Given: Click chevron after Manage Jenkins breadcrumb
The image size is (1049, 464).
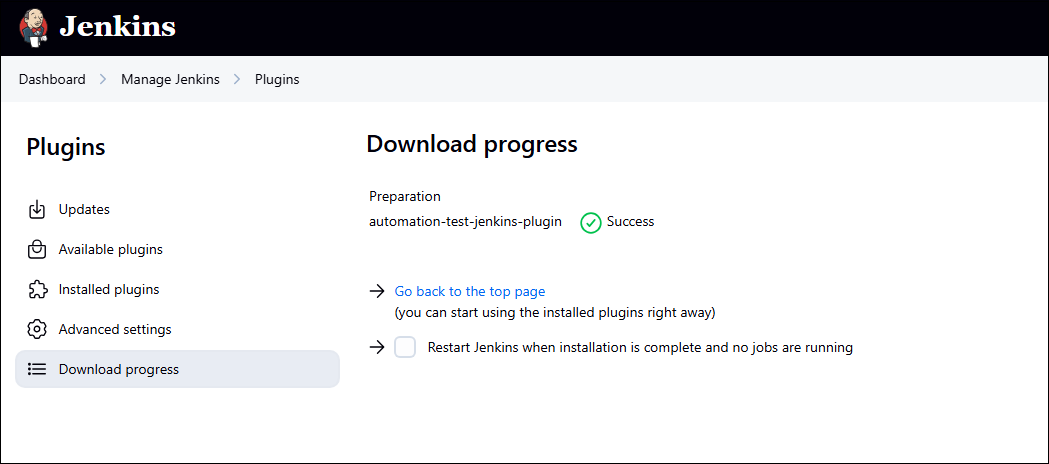Looking at the screenshot, I should [x=237, y=80].
